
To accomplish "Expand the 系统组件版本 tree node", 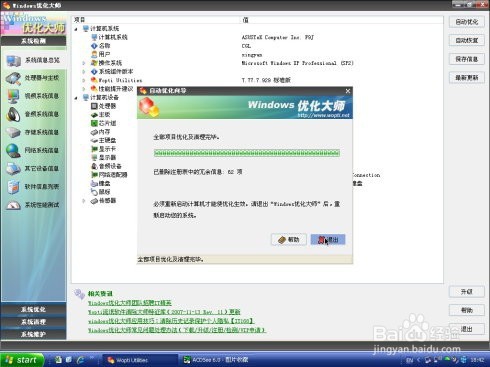I will click(x=84, y=72).
